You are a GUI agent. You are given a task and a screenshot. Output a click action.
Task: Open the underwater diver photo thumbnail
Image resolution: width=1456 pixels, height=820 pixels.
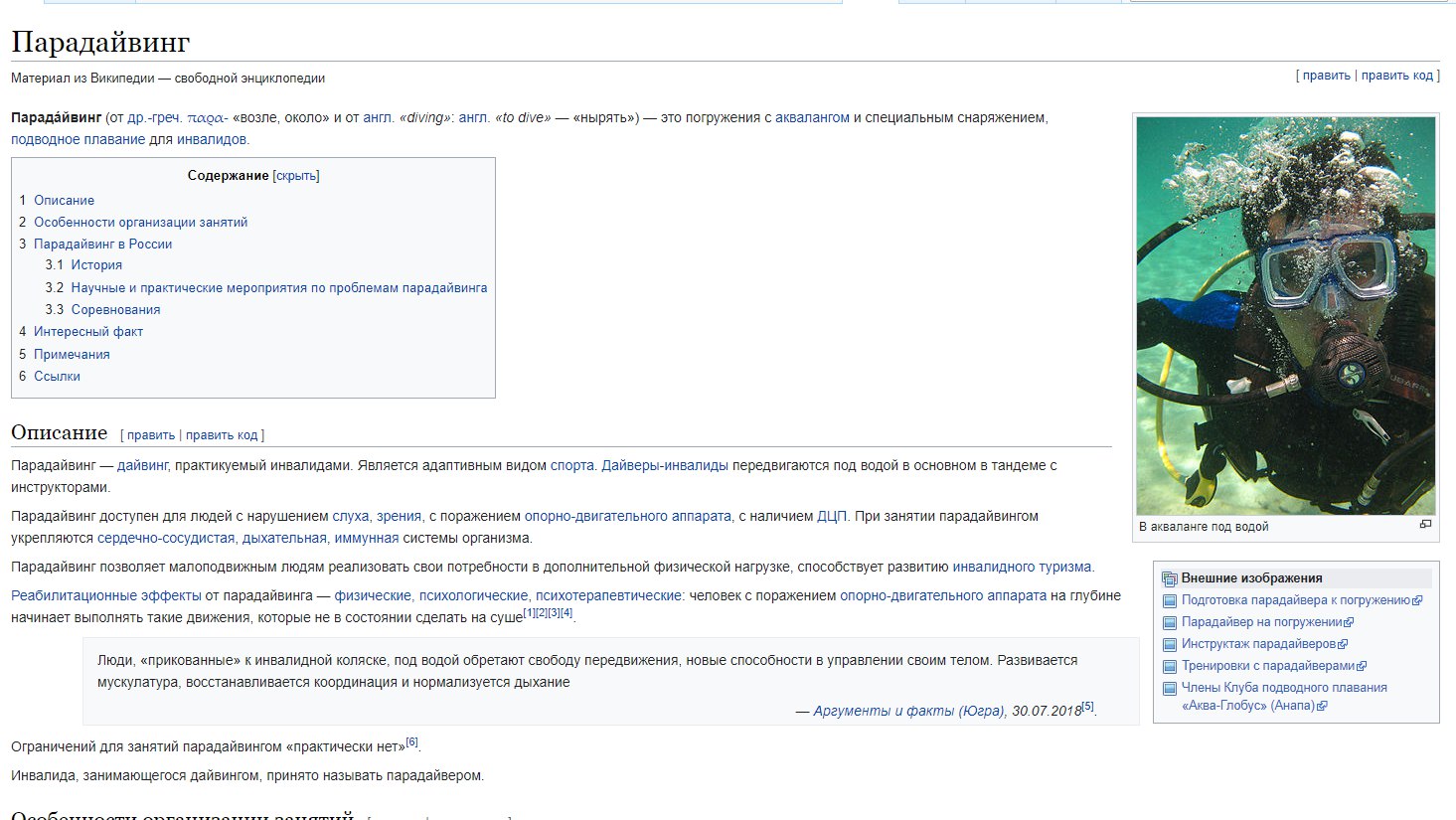[1286, 316]
